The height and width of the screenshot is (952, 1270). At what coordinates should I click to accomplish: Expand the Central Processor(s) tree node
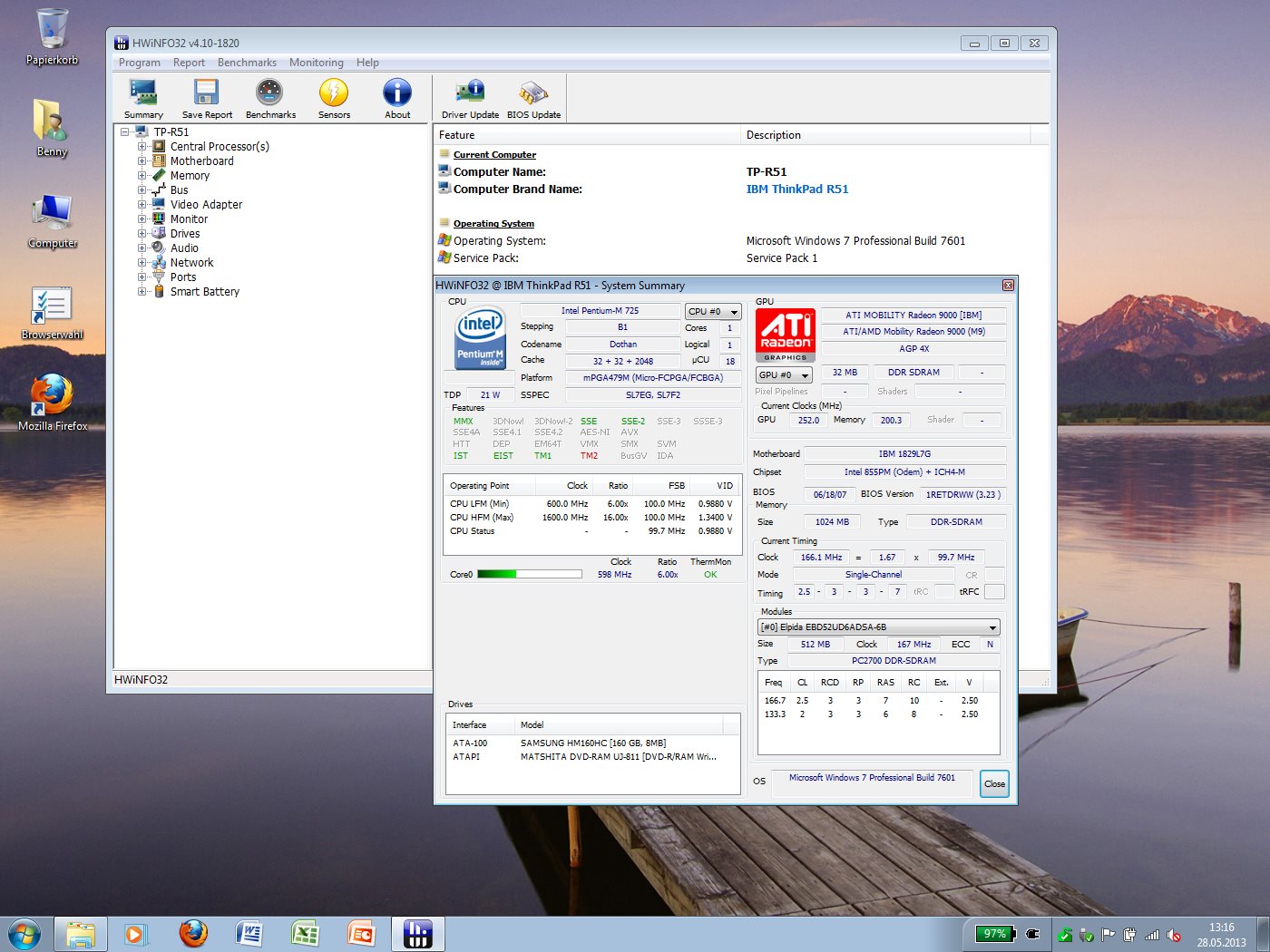tap(142, 146)
